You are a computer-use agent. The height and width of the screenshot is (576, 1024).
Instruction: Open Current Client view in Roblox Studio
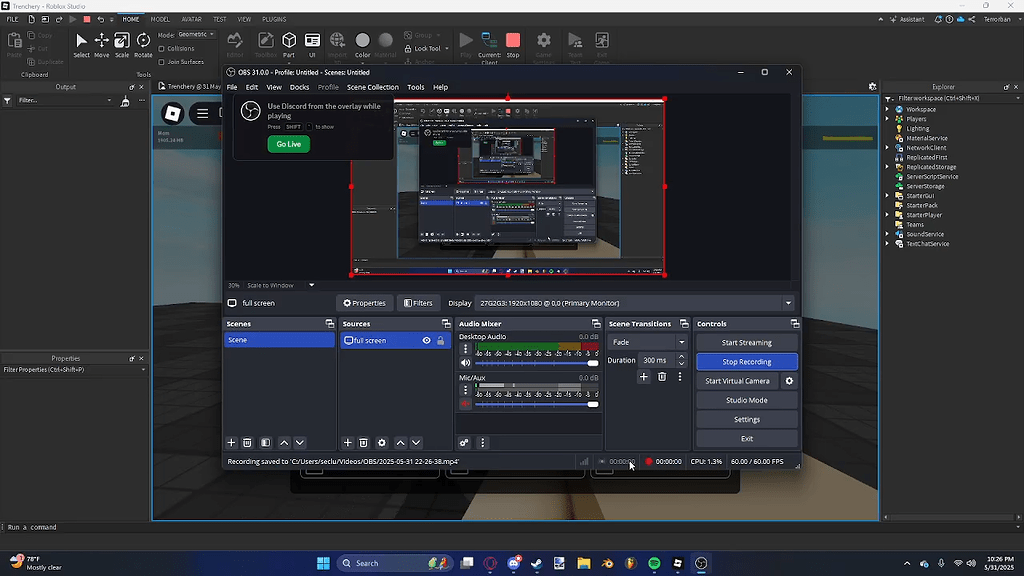pyautogui.click(x=489, y=47)
